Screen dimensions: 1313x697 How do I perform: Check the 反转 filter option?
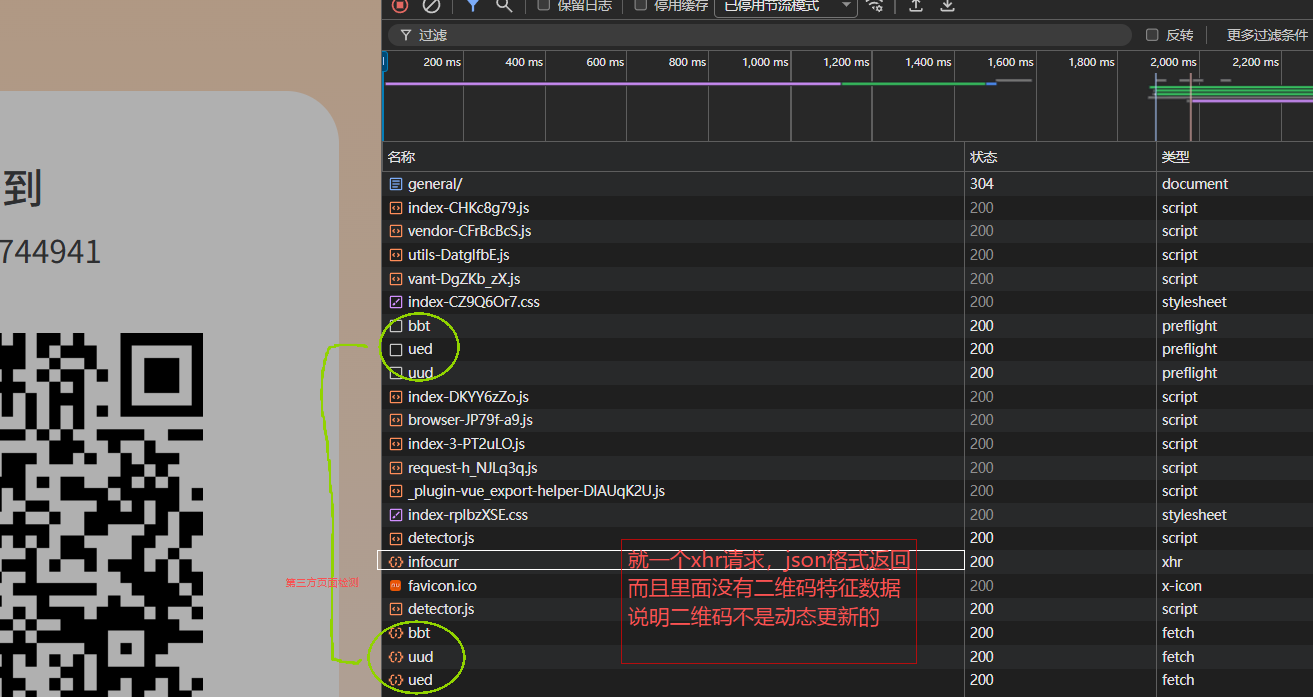tap(1152, 35)
